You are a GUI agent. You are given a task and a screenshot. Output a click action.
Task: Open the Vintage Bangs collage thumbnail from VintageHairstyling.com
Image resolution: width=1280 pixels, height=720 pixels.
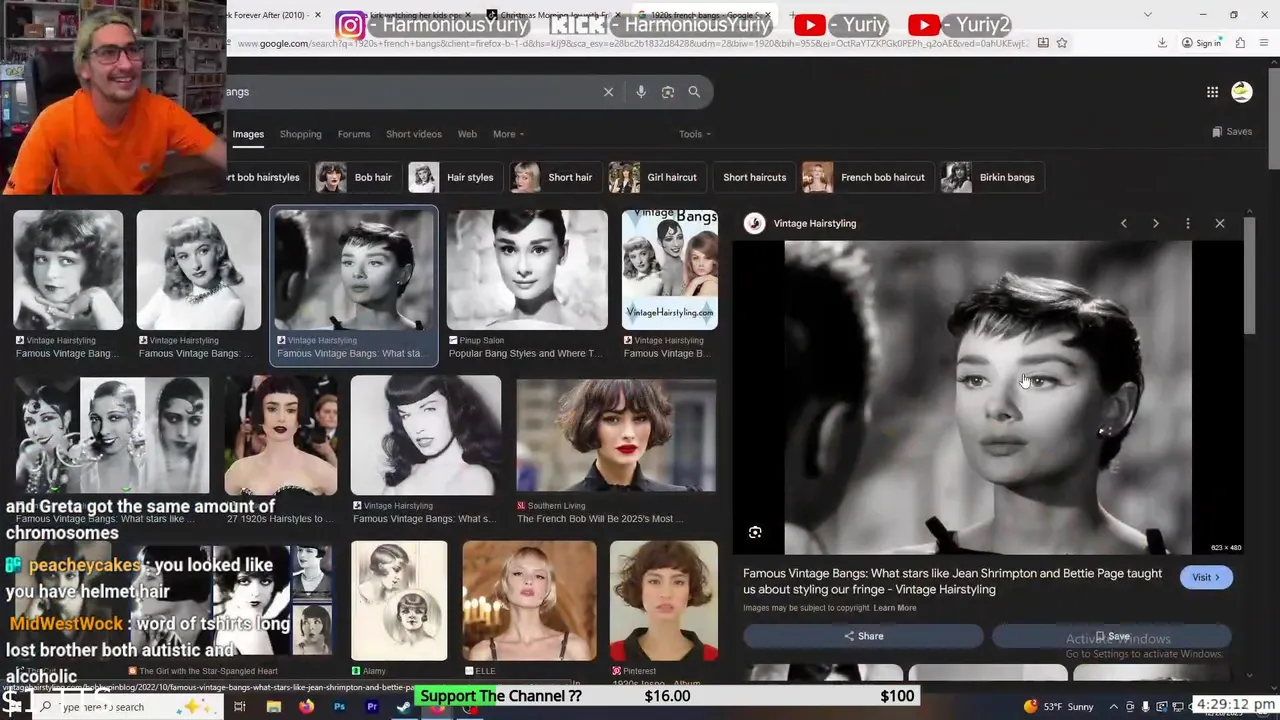tap(670, 270)
